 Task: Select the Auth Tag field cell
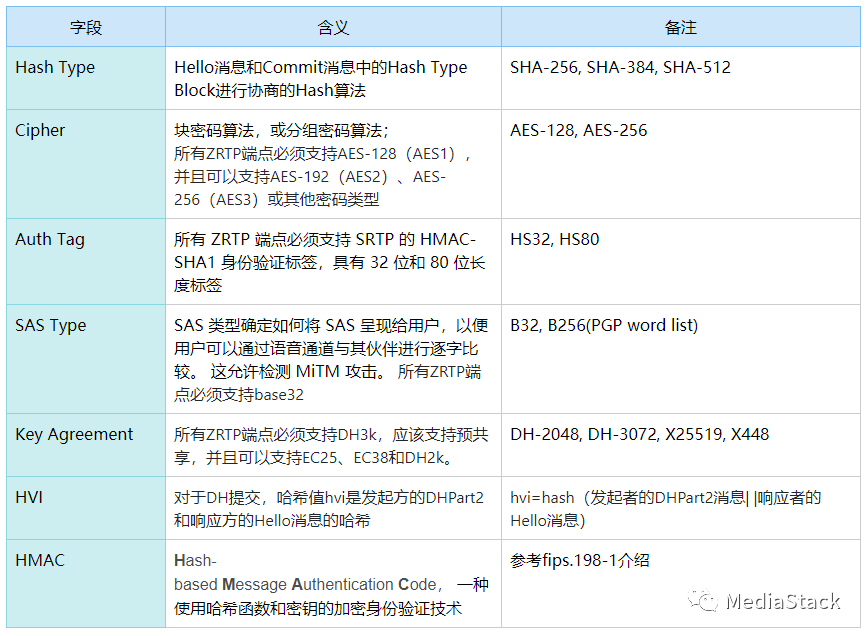coord(50,240)
